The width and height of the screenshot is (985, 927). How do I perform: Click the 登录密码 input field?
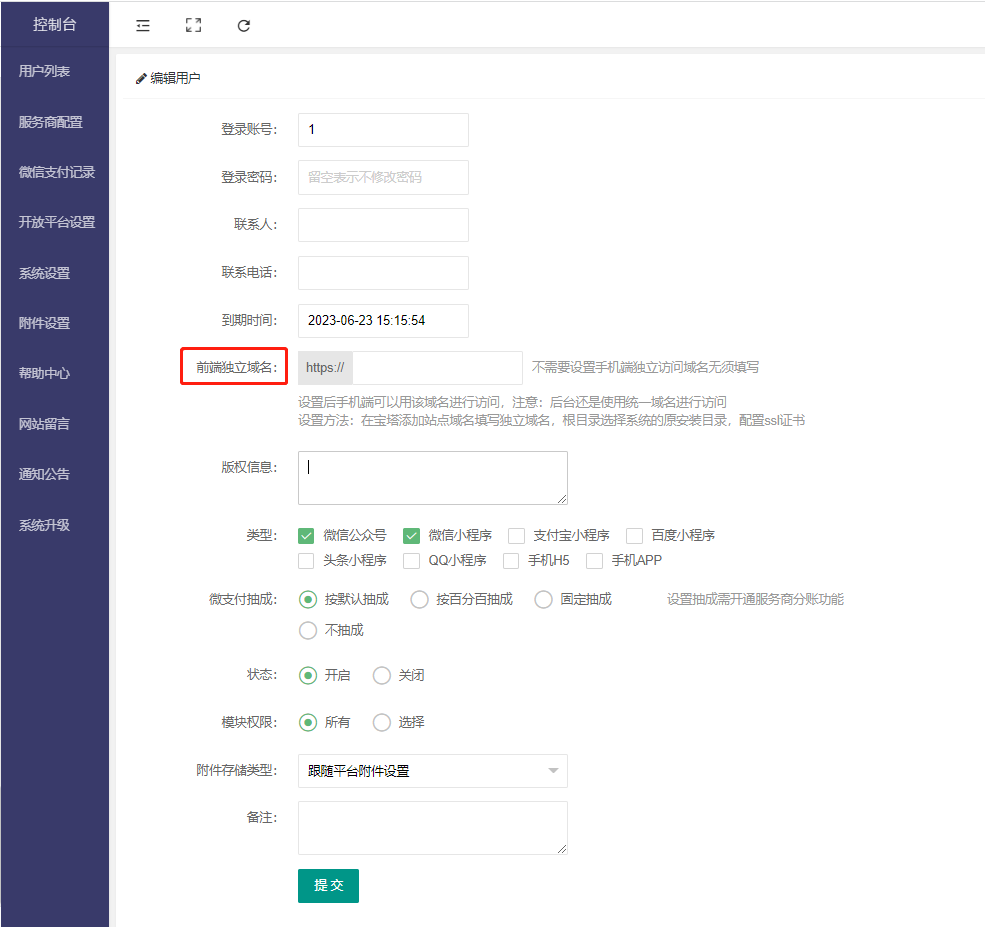pos(383,177)
